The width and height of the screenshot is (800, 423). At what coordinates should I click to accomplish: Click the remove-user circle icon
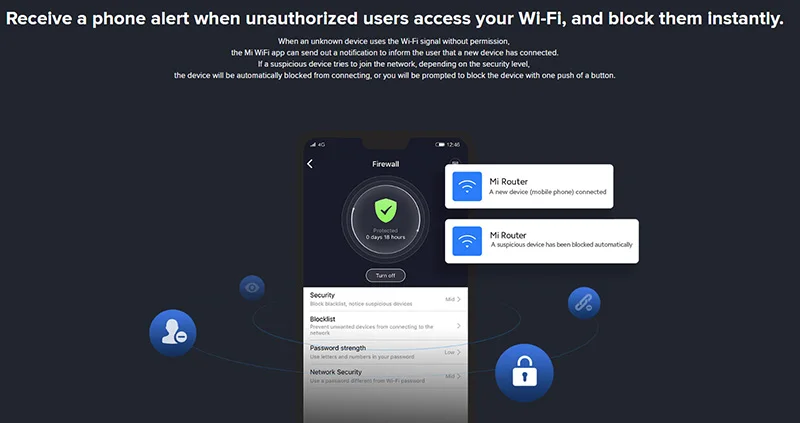[173, 333]
